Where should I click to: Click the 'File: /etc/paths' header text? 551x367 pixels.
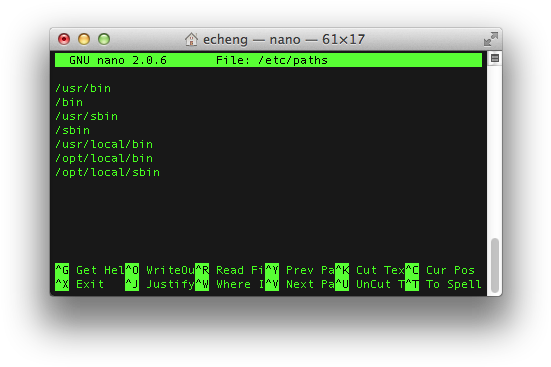point(272,60)
